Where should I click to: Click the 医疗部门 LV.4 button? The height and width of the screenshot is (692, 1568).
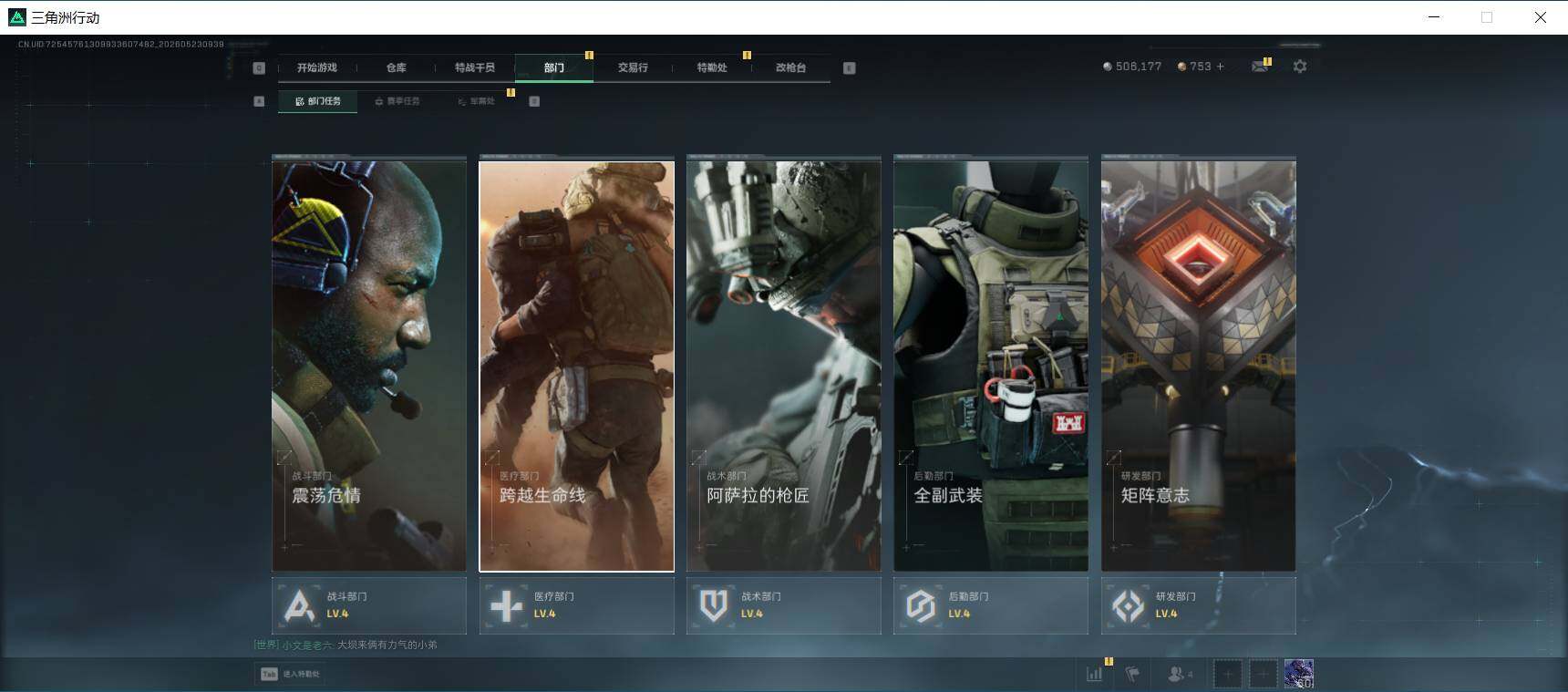tap(577, 605)
